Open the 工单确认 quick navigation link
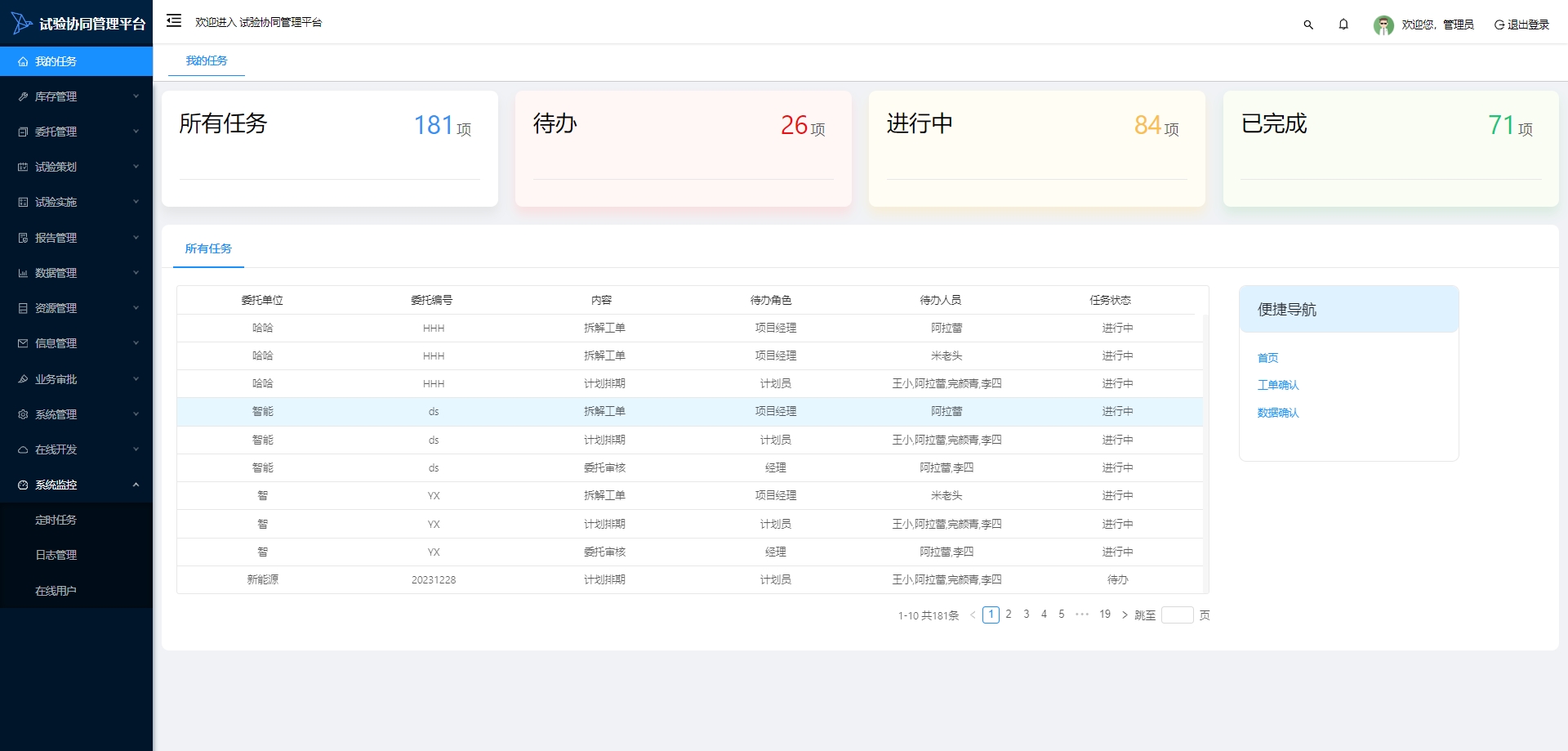Image resolution: width=1568 pixels, height=751 pixels. pyautogui.click(x=1277, y=385)
